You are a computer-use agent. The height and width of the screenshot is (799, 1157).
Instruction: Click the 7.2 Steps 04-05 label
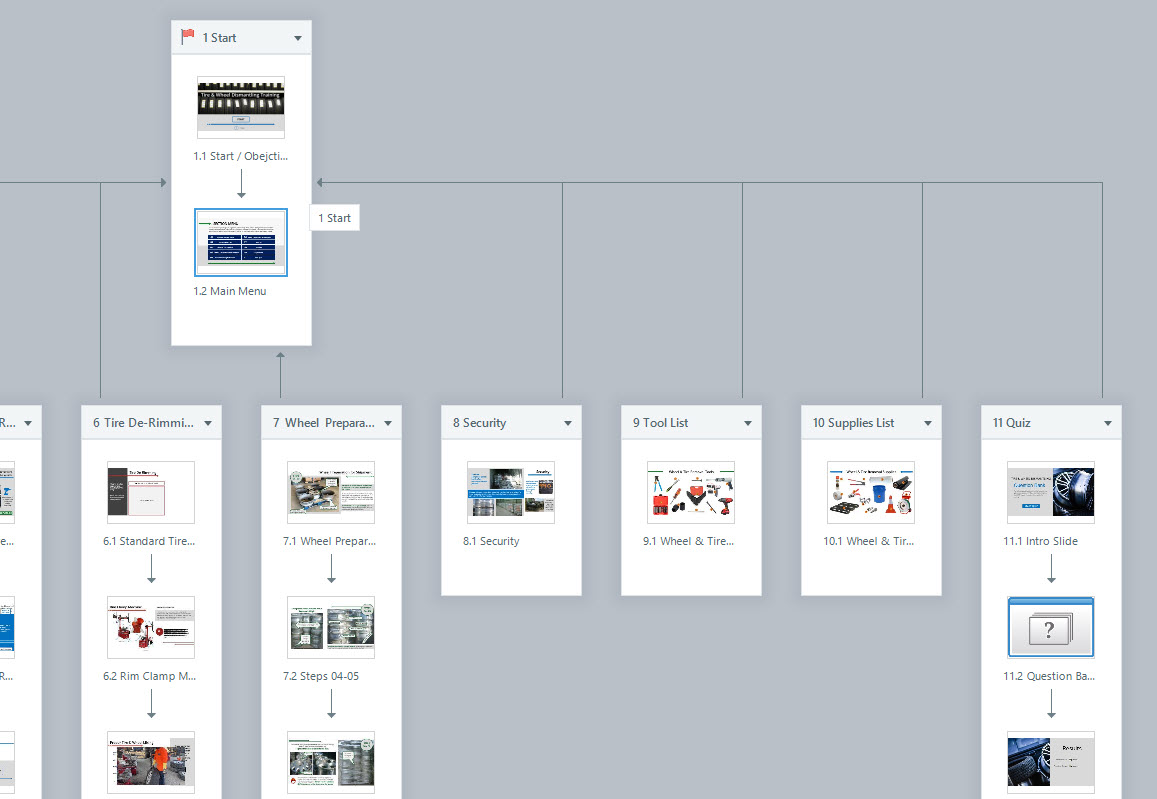click(x=321, y=676)
